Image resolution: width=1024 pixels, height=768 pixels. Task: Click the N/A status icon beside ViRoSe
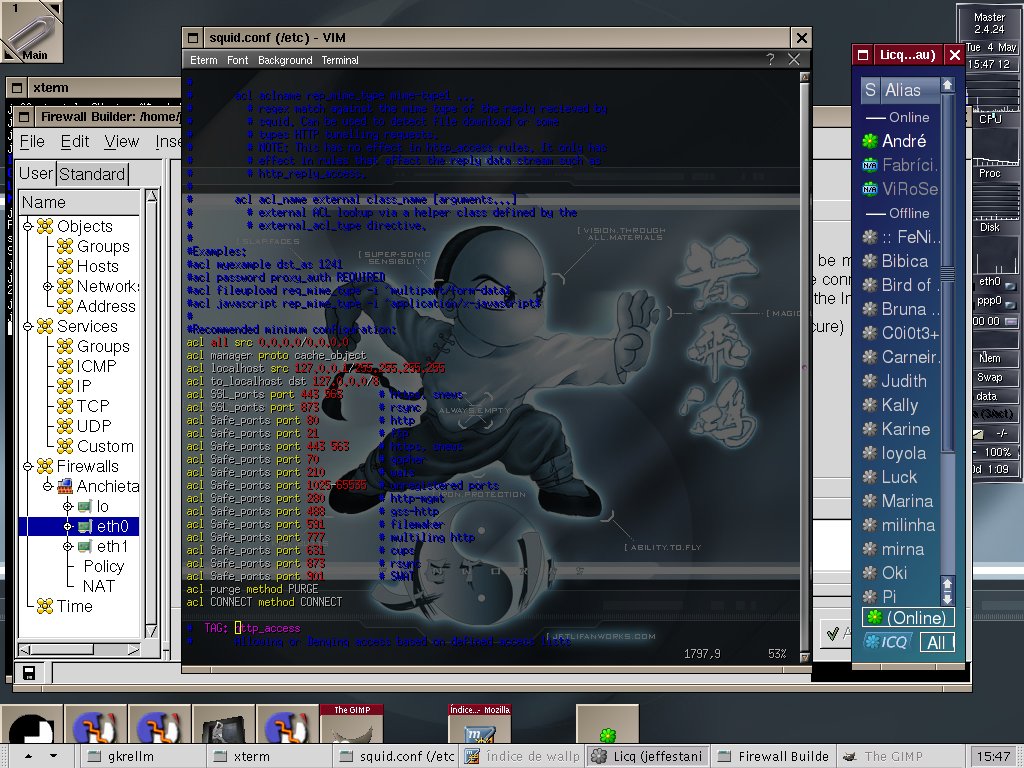click(x=869, y=189)
